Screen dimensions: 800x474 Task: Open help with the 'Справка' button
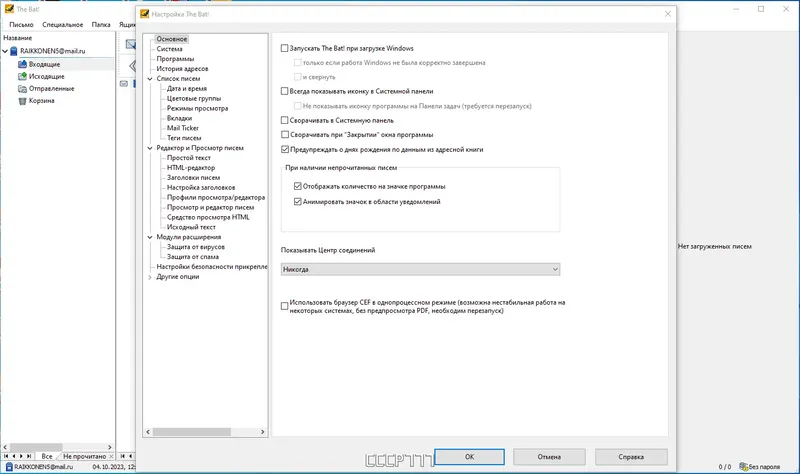(631, 457)
